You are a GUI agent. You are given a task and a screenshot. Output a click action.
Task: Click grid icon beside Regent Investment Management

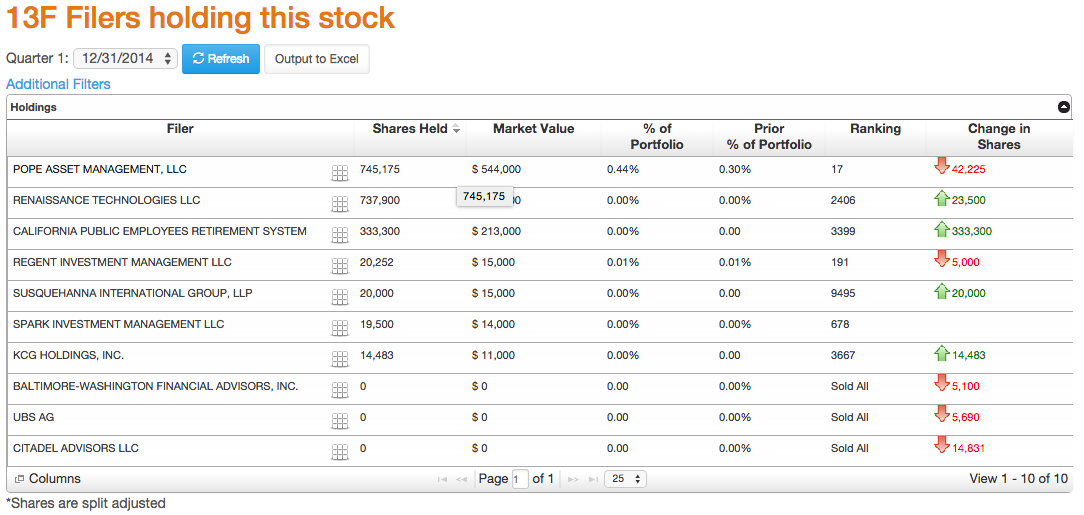[339, 266]
